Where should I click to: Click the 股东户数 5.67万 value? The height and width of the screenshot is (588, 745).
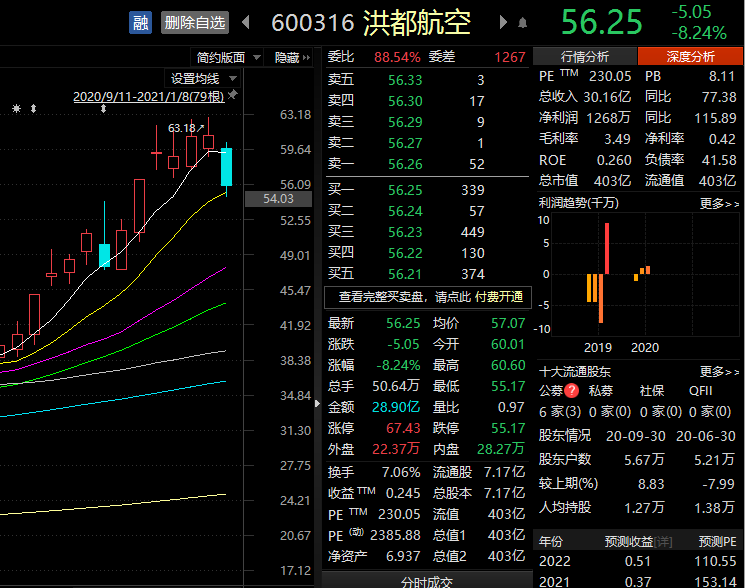644,460
